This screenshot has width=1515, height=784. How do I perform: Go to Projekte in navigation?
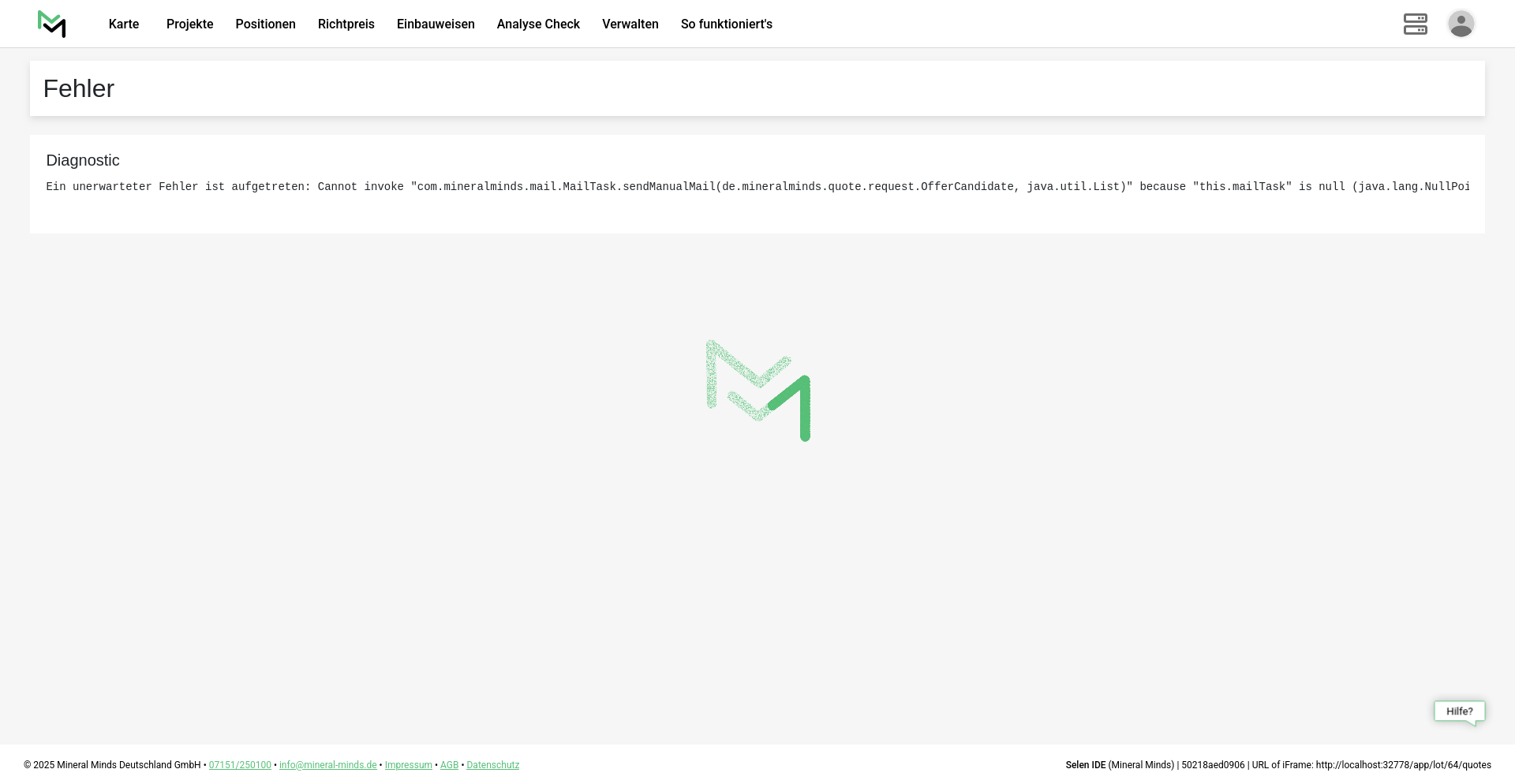coord(189,24)
